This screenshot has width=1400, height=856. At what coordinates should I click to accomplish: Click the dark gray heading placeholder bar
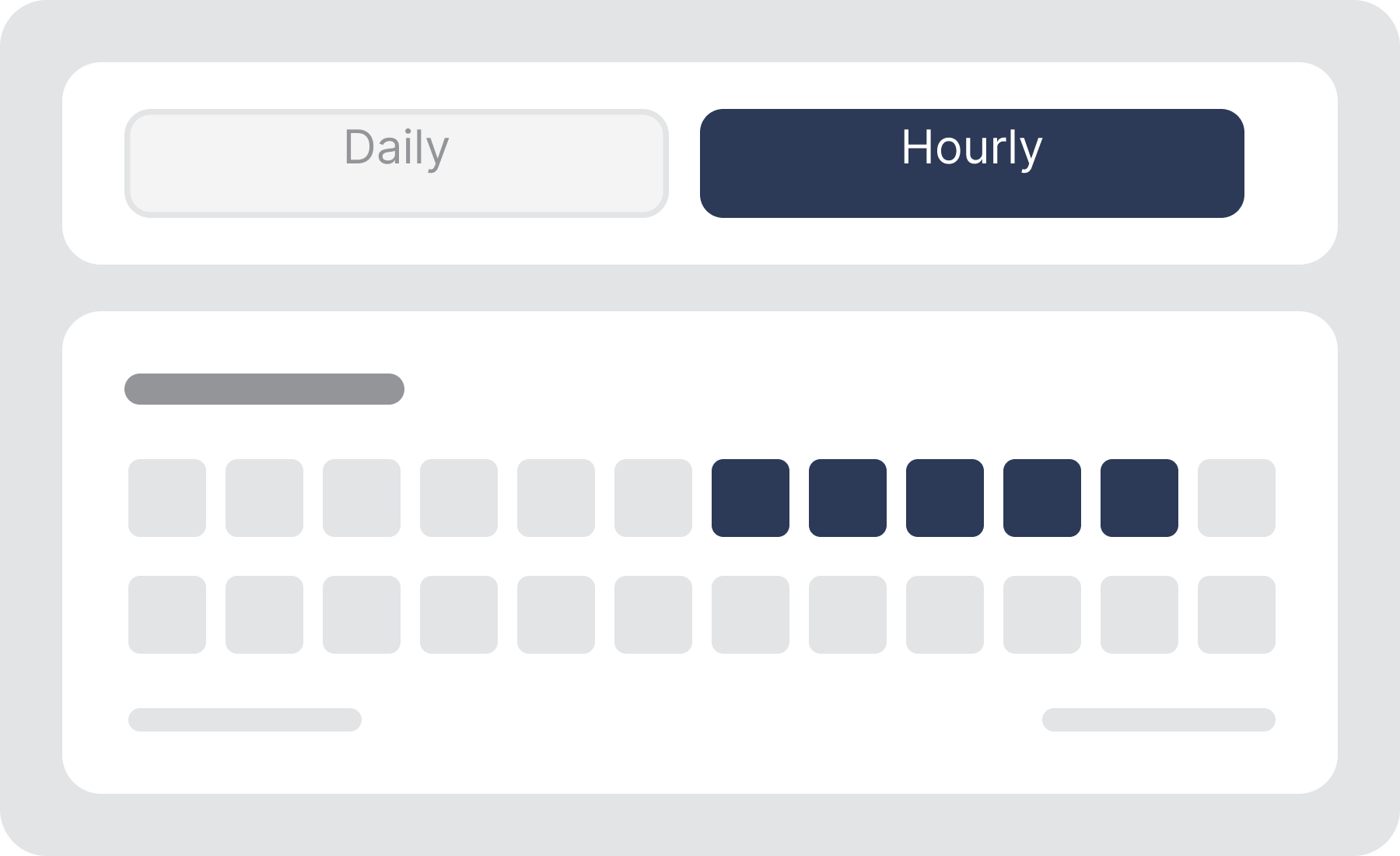[264, 389]
